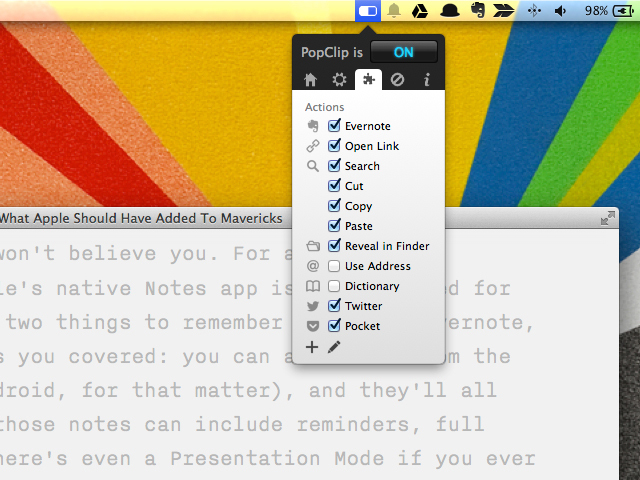This screenshot has height=480, width=640.
Task: Add a new extension with plus button
Action: click(312, 347)
